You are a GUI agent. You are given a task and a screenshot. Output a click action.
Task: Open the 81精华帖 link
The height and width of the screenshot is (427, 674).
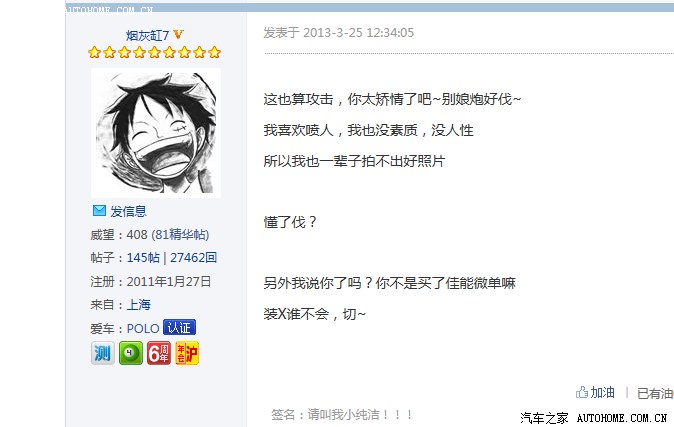[x=181, y=234]
